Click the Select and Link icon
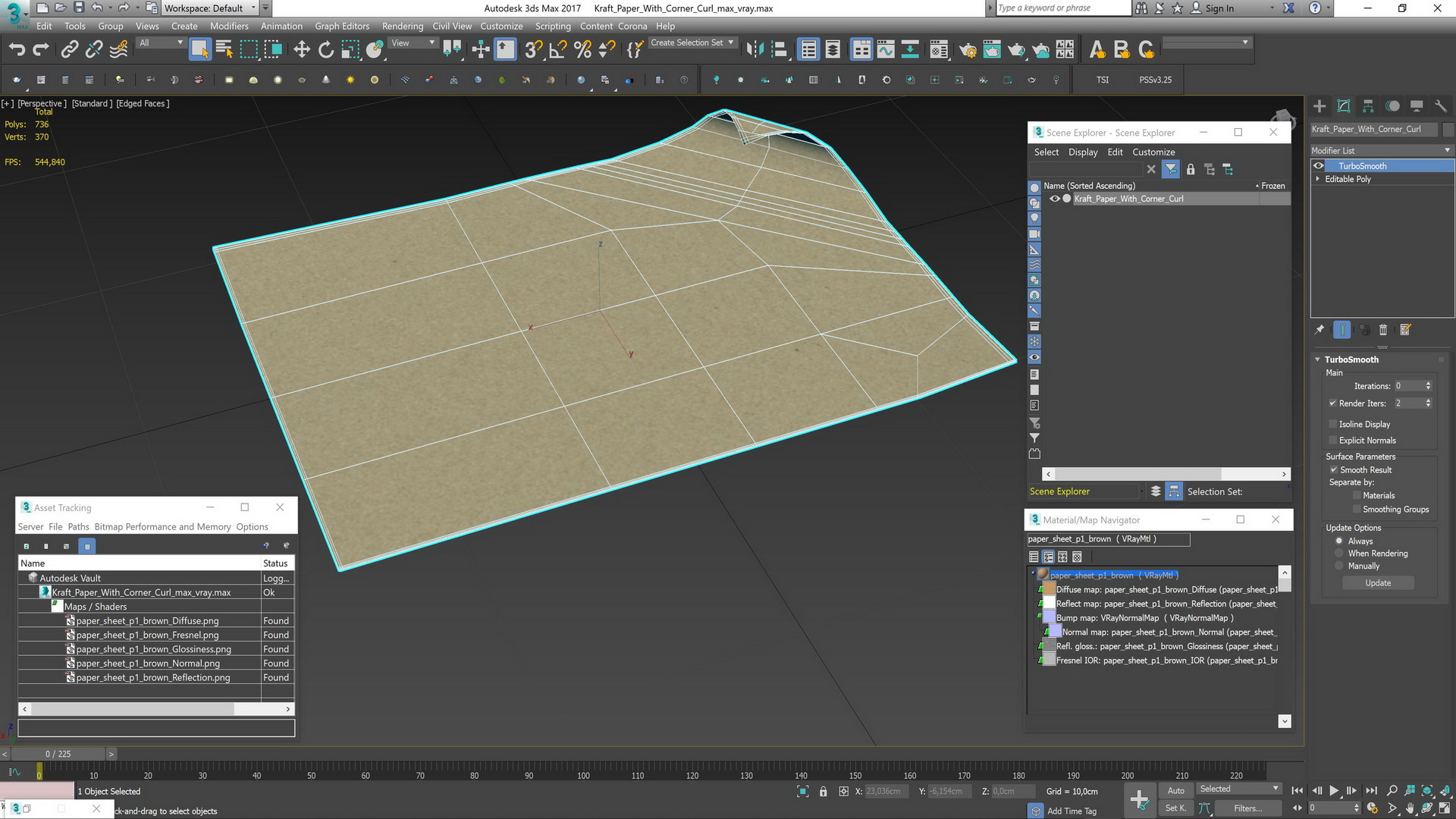1456x819 pixels. (x=69, y=50)
